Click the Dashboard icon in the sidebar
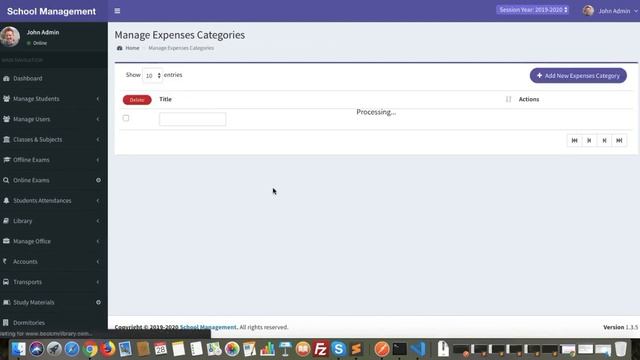Screen dimensions: 640x360 6,78
